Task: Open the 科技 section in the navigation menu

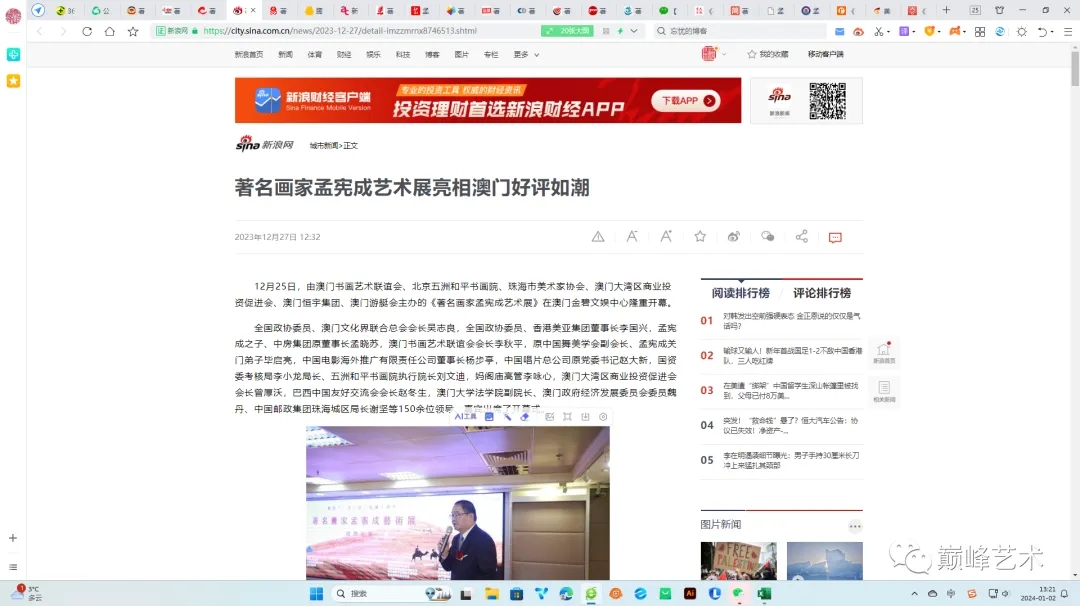Action: click(x=403, y=55)
